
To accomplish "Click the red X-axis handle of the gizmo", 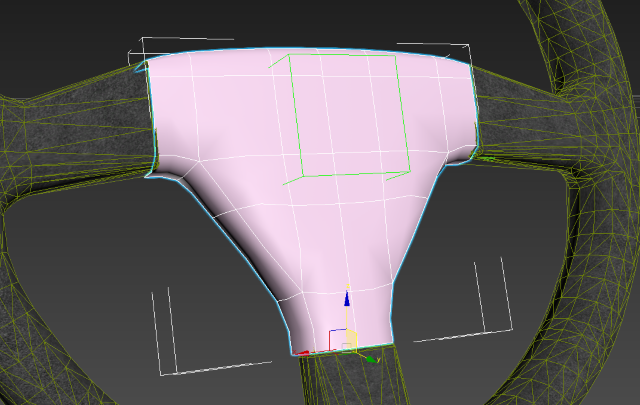I will pos(303,353).
